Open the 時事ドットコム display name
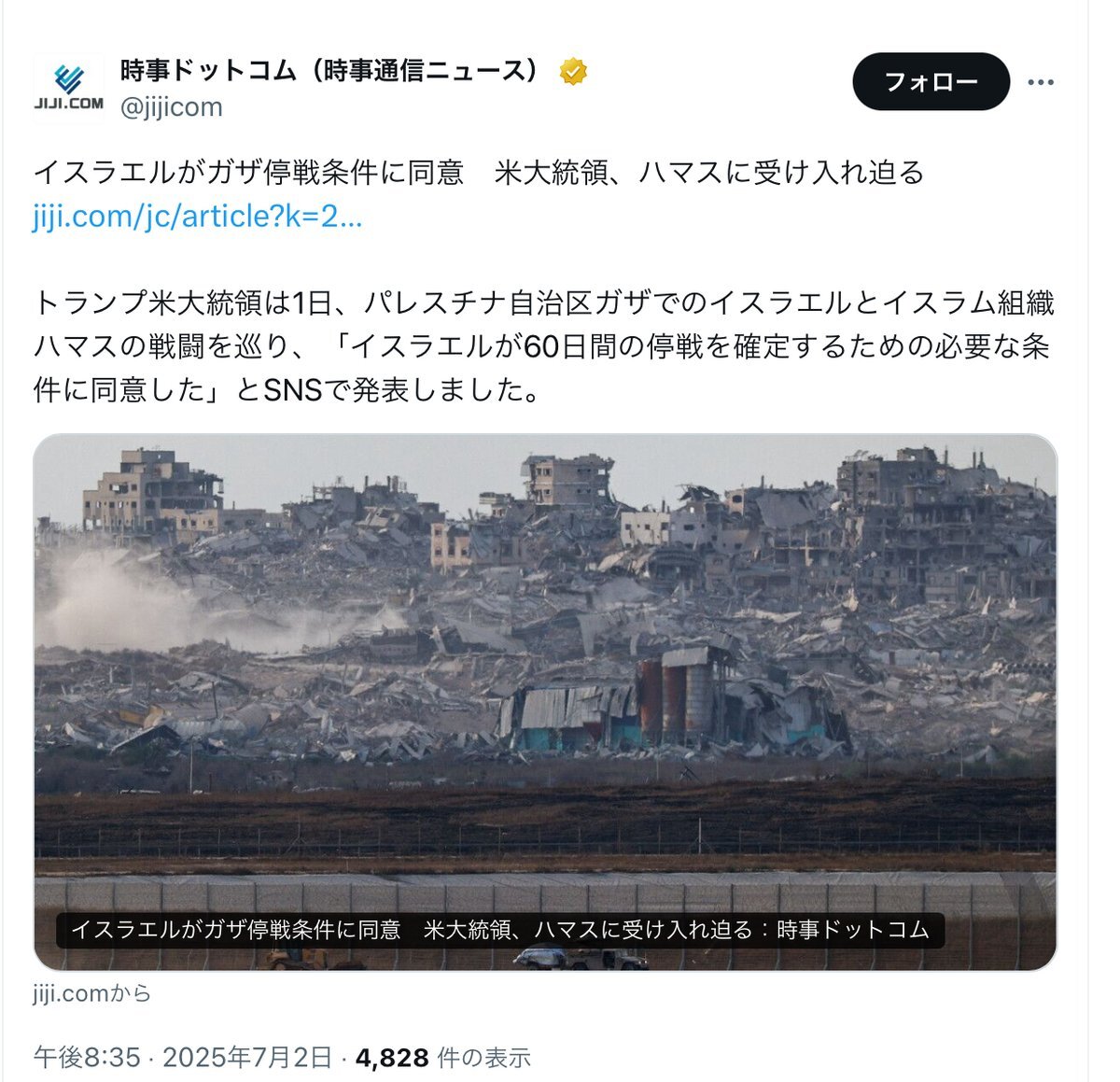The image size is (1120, 1082). [331, 71]
